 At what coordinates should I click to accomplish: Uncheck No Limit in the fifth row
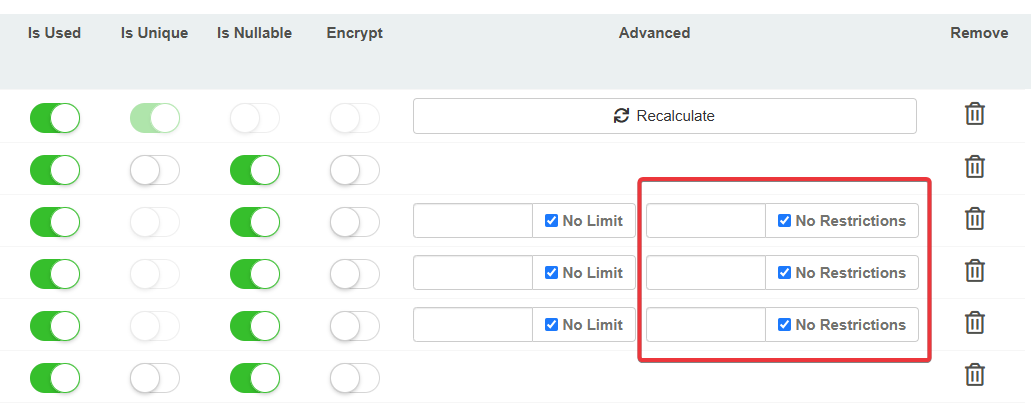pyautogui.click(x=551, y=325)
